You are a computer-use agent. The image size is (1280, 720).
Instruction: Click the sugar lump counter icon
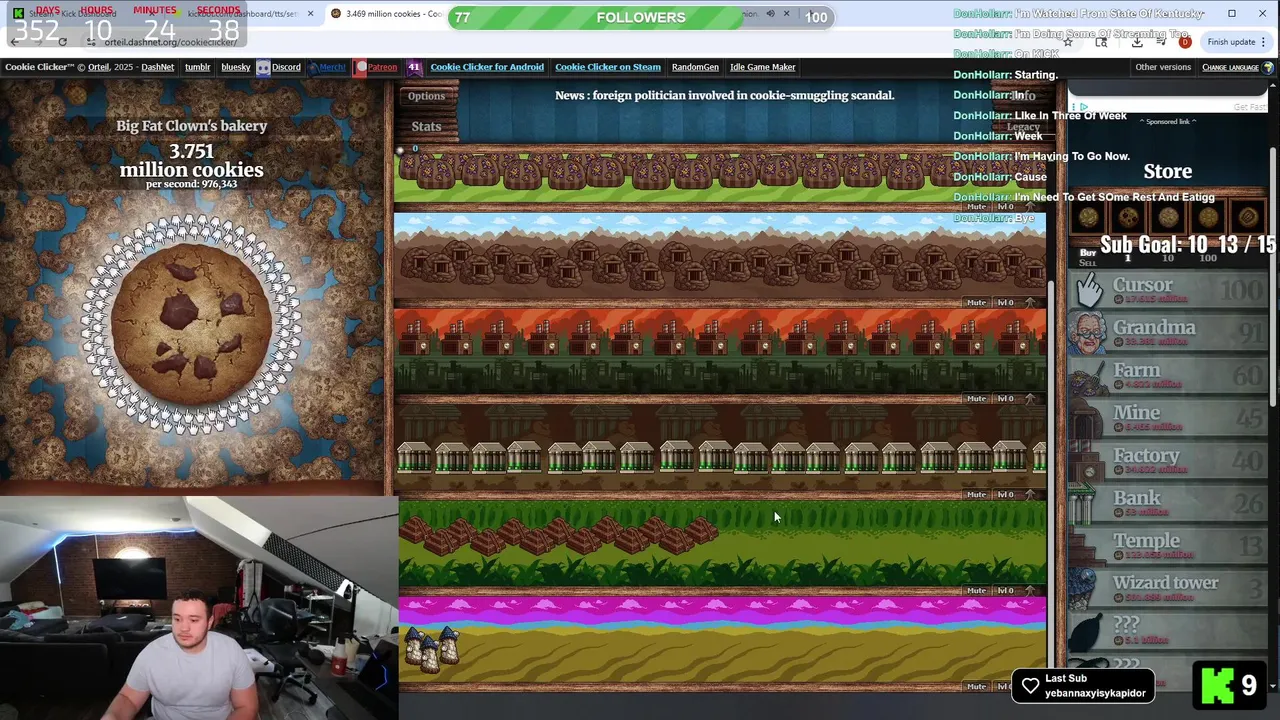pos(402,150)
